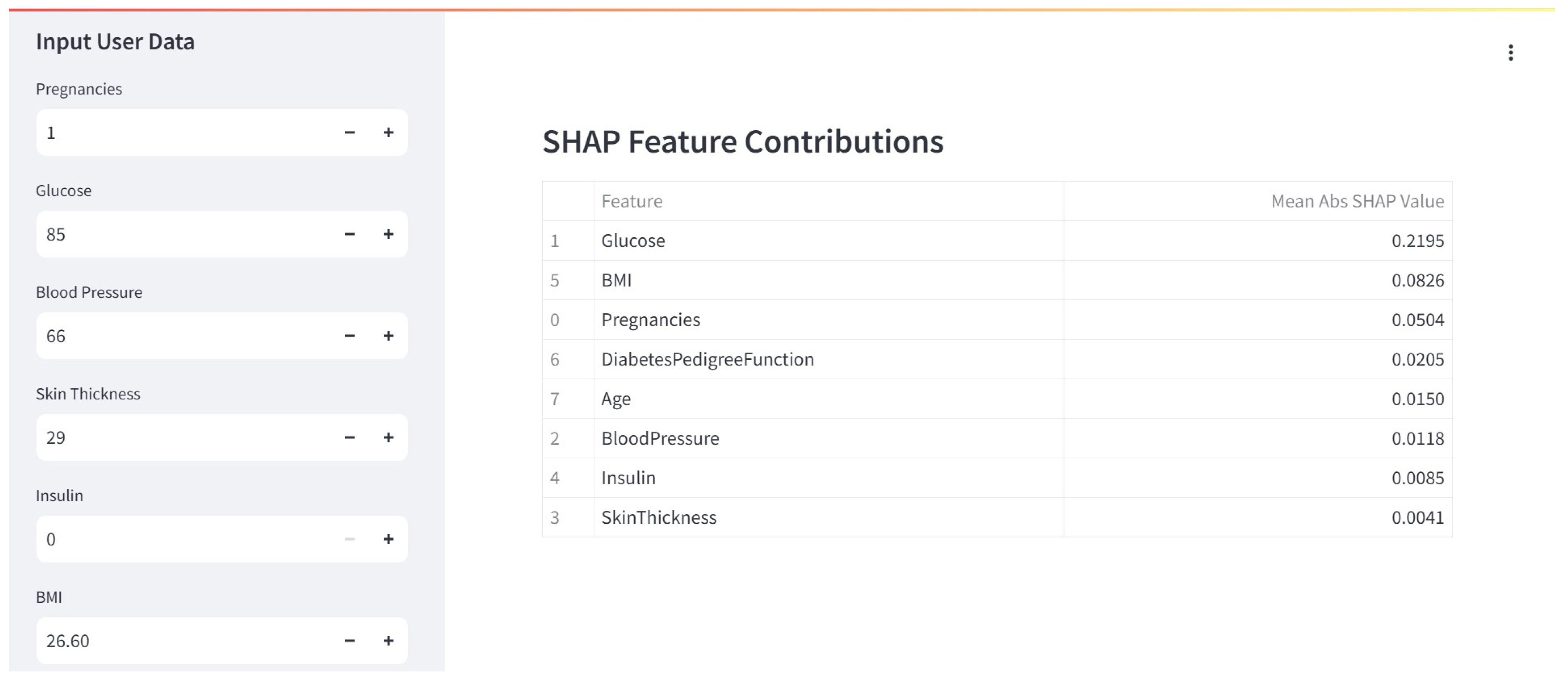Viewport: 1568px width, 683px height.
Task: Decrease the Skin Thickness value
Action: pos(349,437)
